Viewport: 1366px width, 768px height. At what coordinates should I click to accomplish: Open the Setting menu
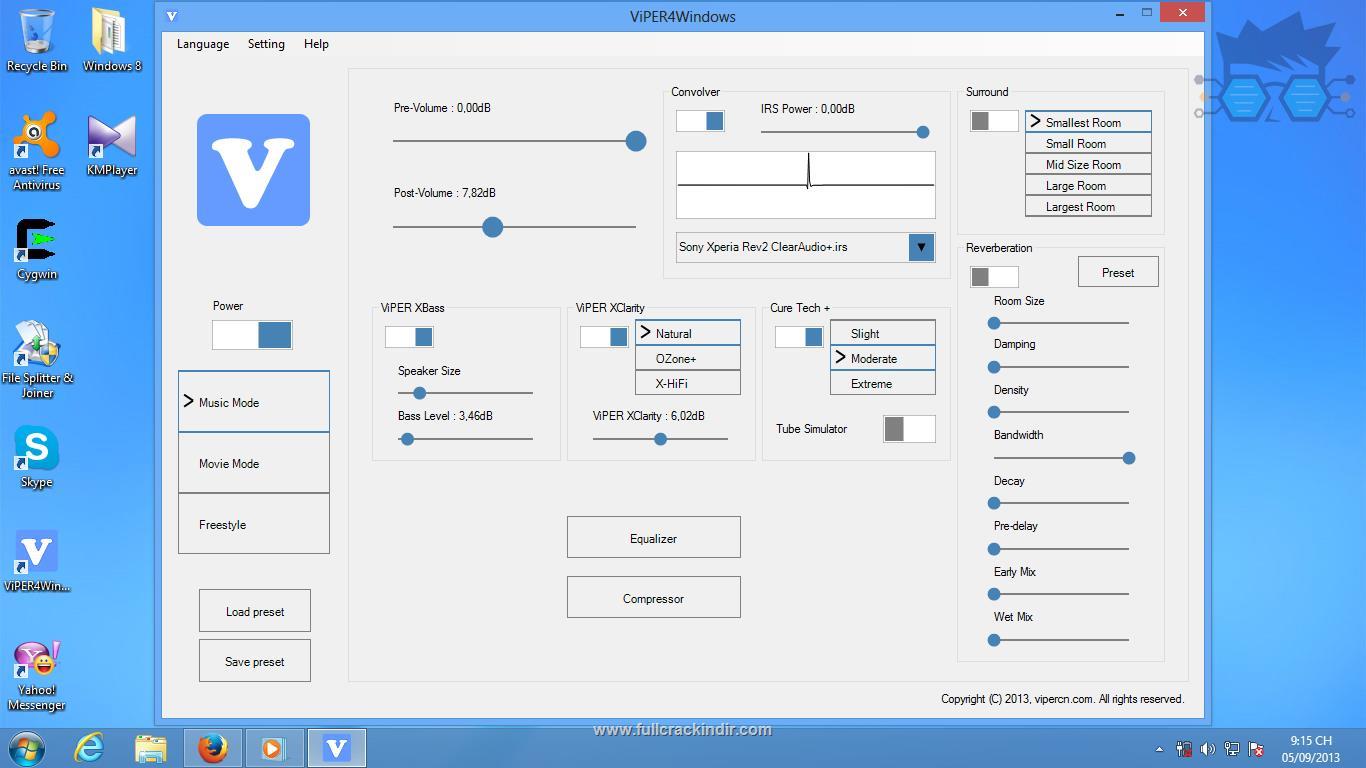point(266,44)
